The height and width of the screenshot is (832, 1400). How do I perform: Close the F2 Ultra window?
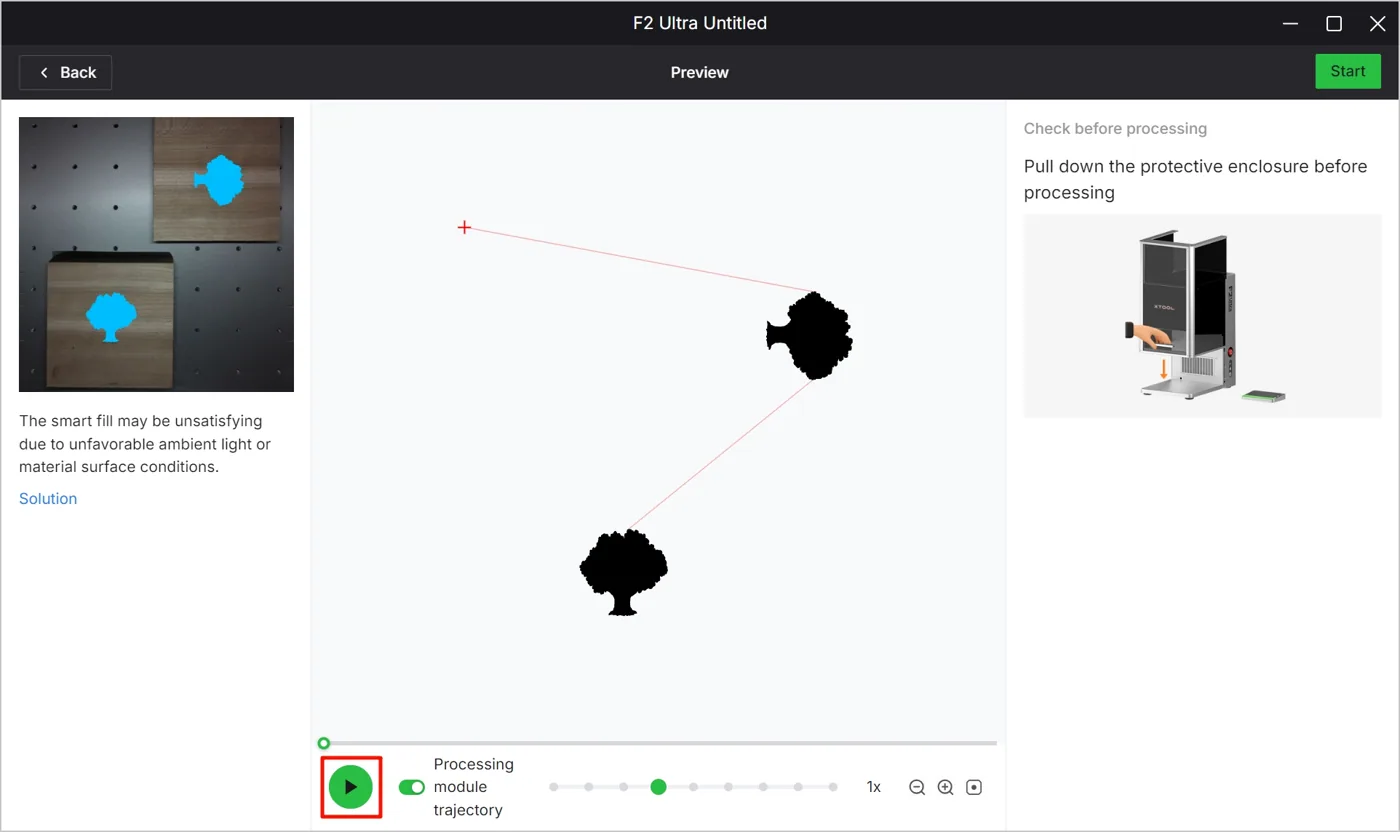(1377, 24)
